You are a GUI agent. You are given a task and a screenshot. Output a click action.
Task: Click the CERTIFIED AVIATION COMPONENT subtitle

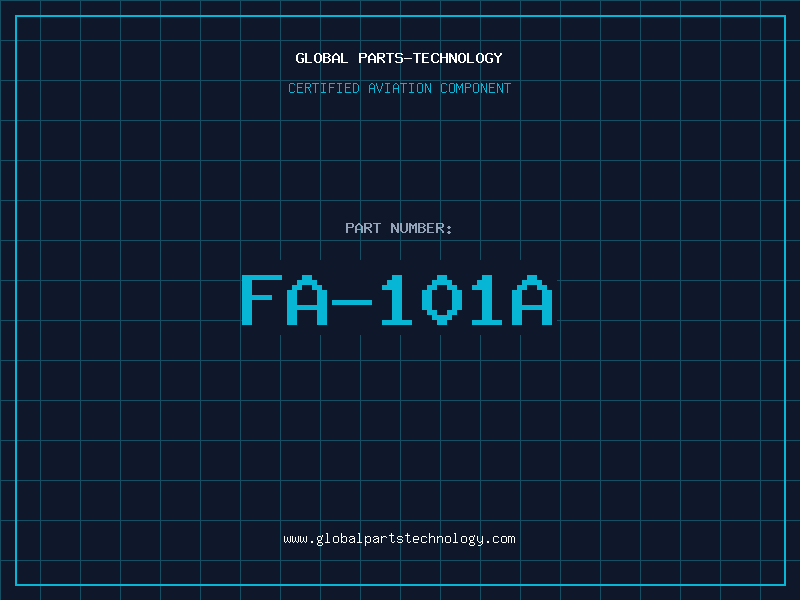click(399, 88)
